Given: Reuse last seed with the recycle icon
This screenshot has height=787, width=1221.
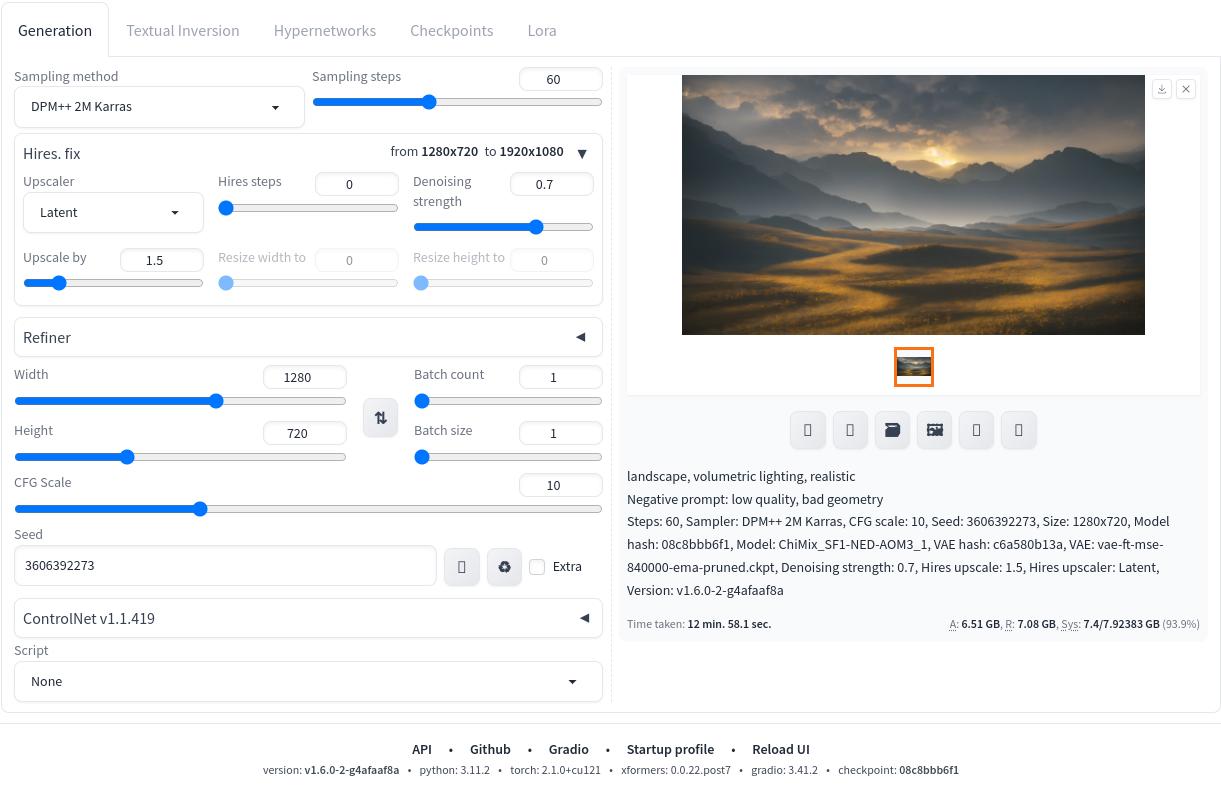Looking at the screenshot, I should click(504, 567).
